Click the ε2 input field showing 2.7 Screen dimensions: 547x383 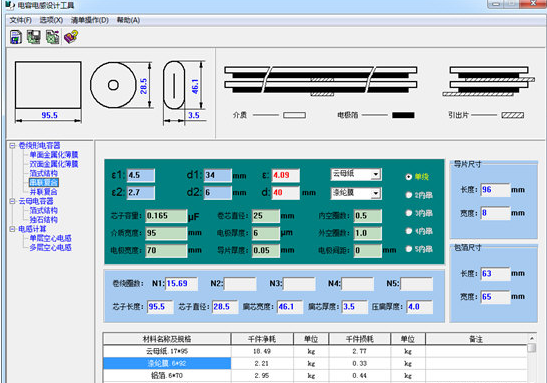point(141,193)
